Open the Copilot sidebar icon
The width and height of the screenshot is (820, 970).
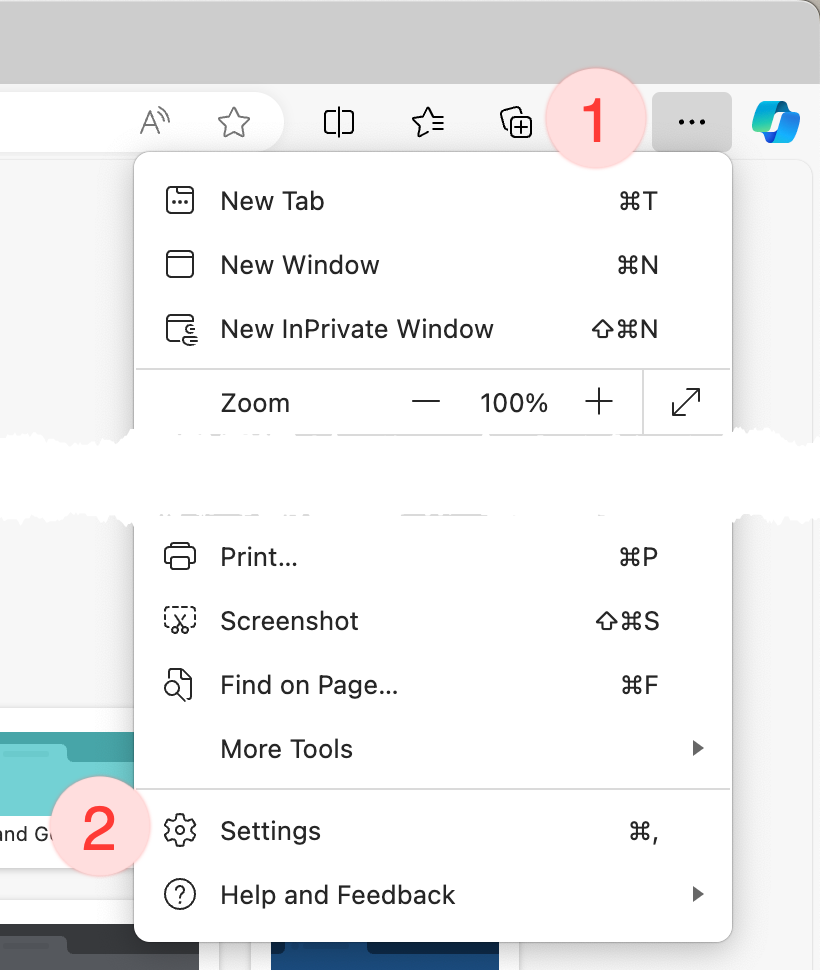coord(776,123)
